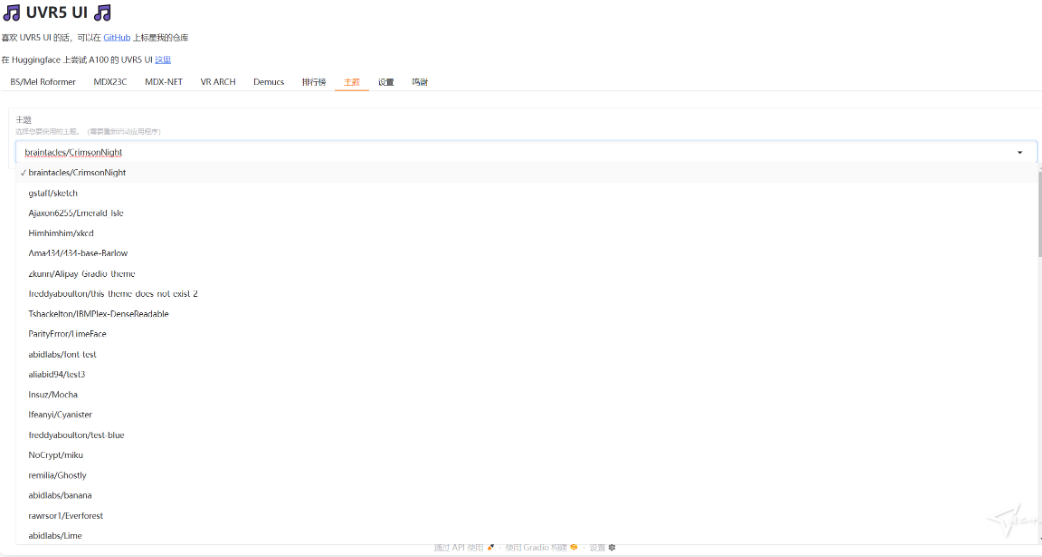Select the NoCrypt/miku theme

[526, 455]
